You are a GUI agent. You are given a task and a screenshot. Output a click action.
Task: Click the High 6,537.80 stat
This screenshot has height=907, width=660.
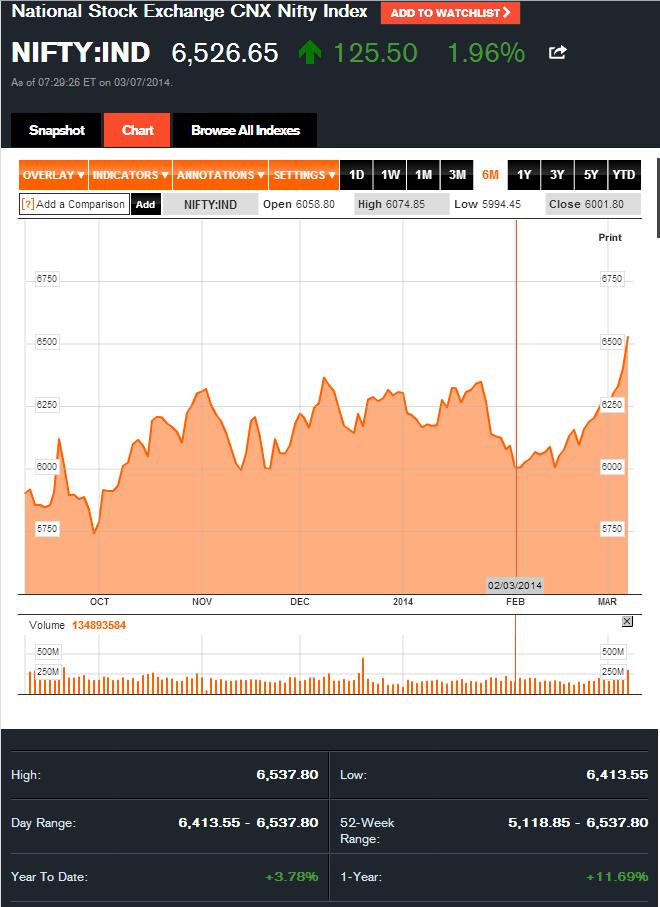coord(287,775)
